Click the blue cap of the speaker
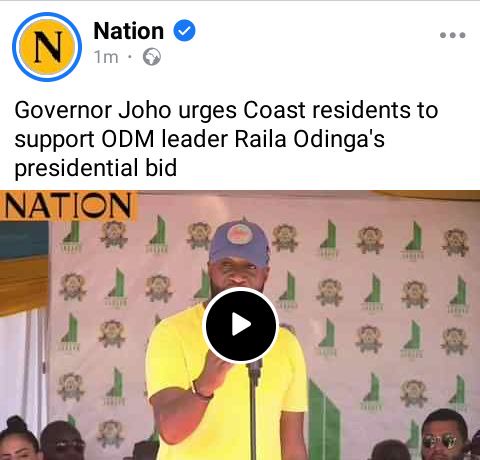This screenshot has width=480, height=460. [x=239, y=242]
